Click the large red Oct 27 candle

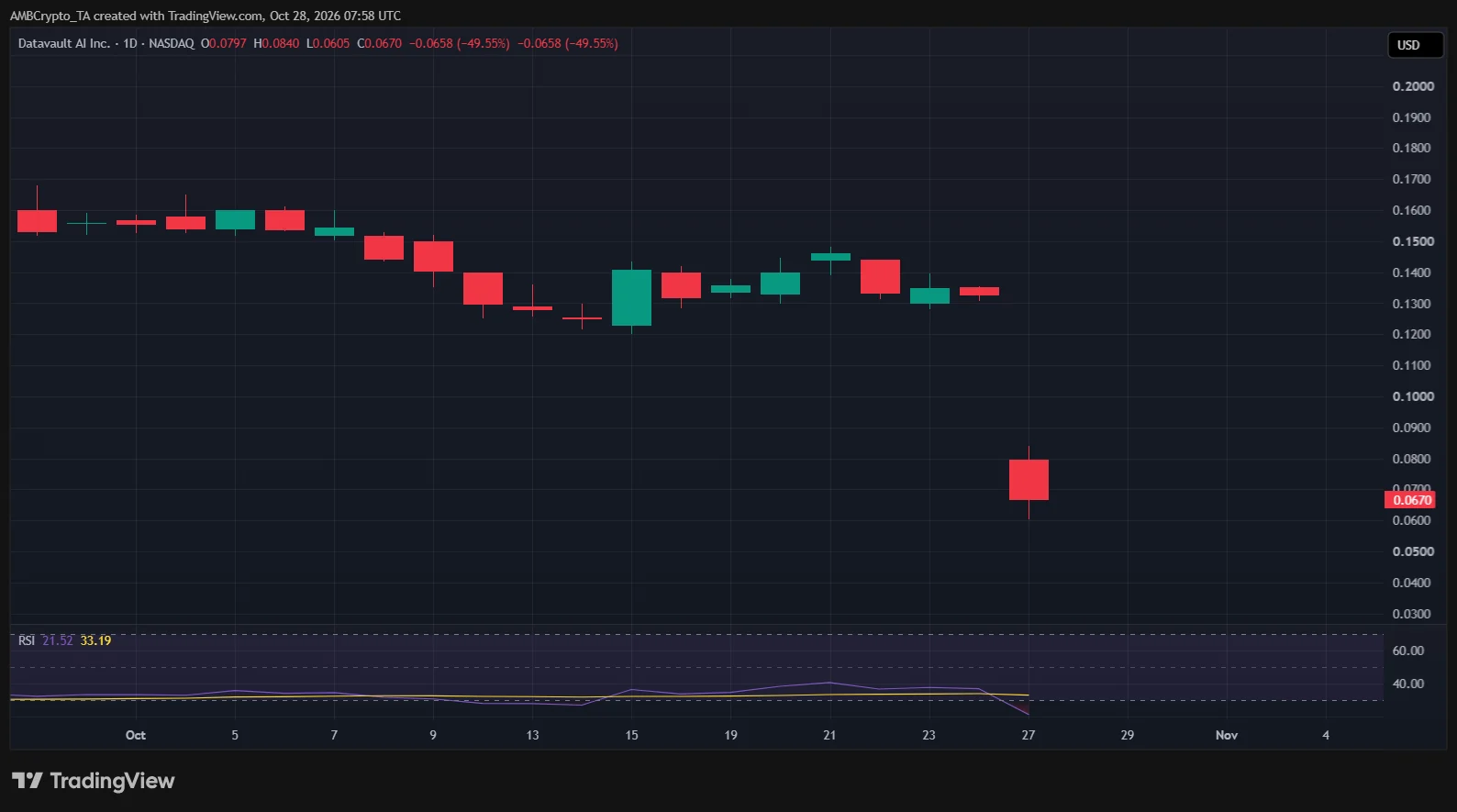[x=1029, y=480]
